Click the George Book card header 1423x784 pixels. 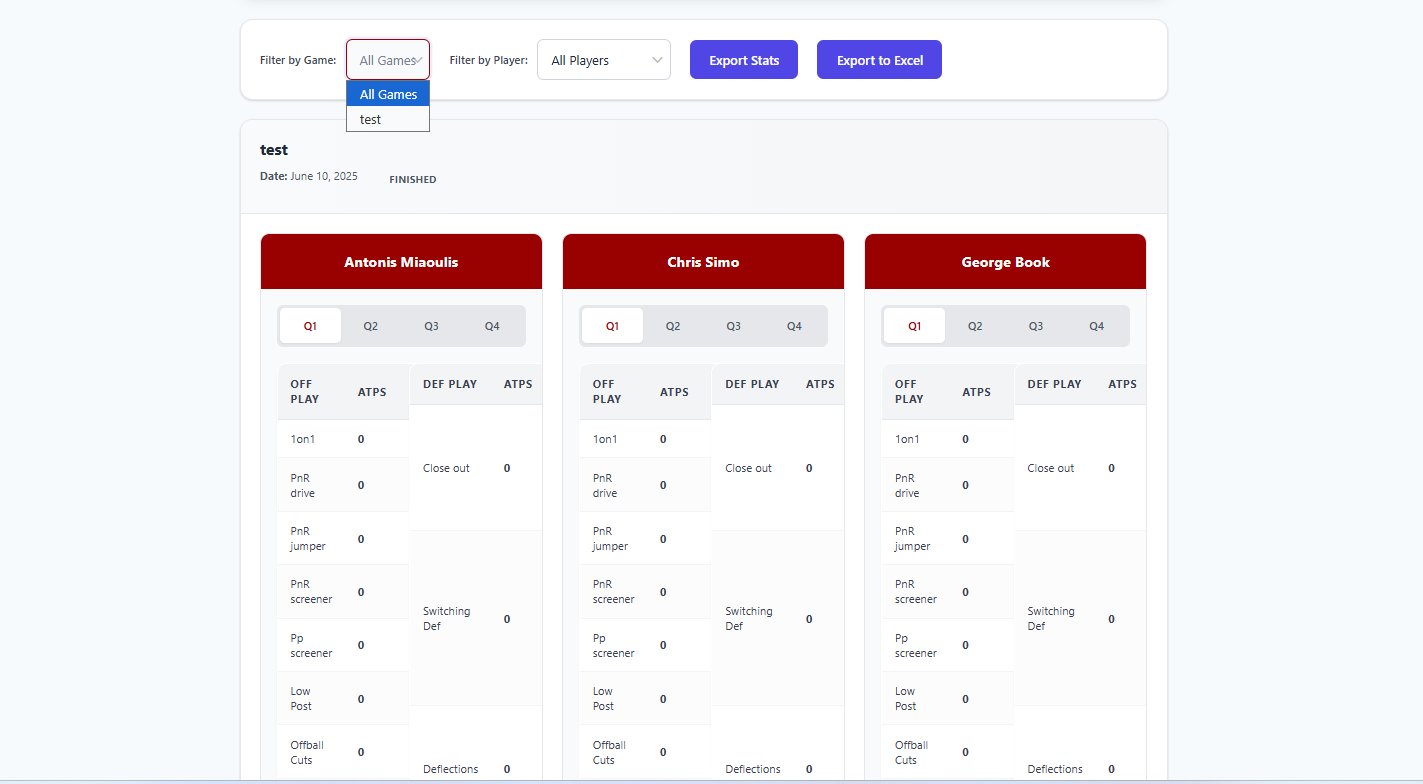pyautogui.click(x=1005, y=262)
